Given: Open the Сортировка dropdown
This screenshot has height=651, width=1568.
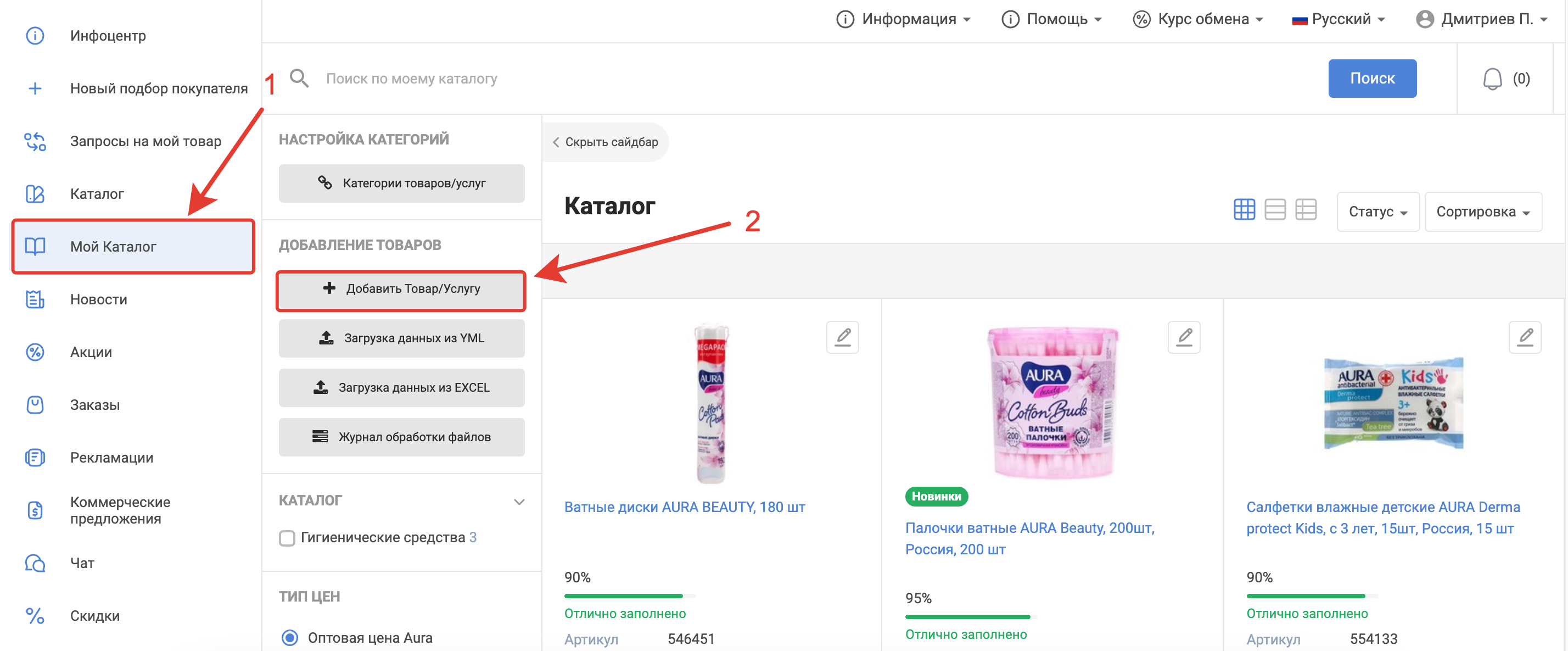Looking at the screenshot, I should pos(1482,212).
